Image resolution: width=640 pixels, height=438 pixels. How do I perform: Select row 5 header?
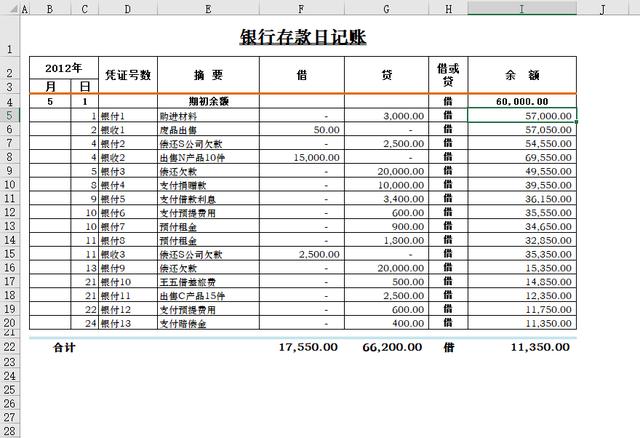(9, 116)
